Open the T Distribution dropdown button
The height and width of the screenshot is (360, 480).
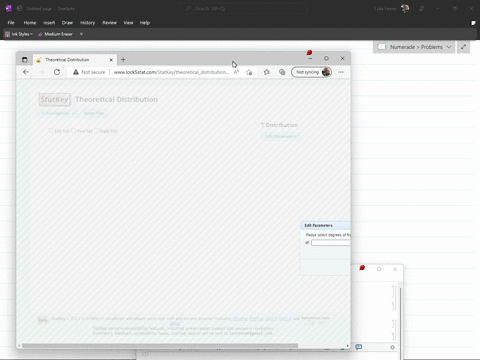[58, 113]
